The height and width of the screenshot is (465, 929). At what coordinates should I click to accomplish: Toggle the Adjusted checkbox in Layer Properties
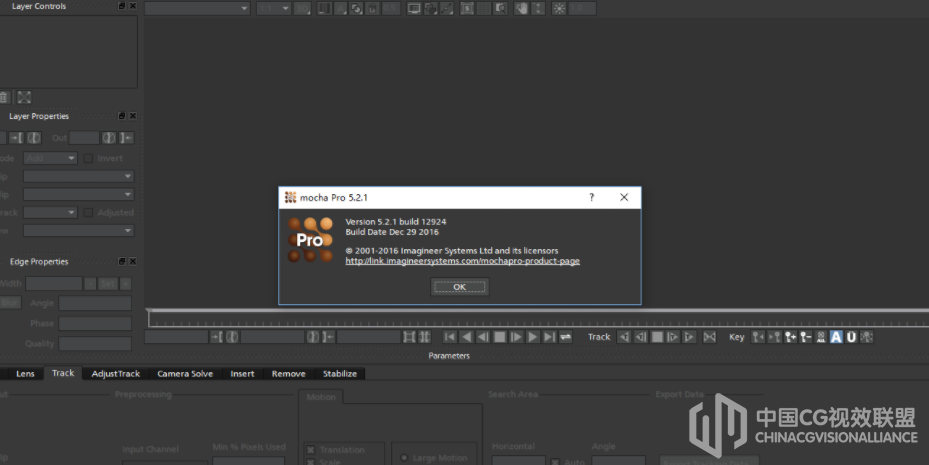[x=88, y=212]
